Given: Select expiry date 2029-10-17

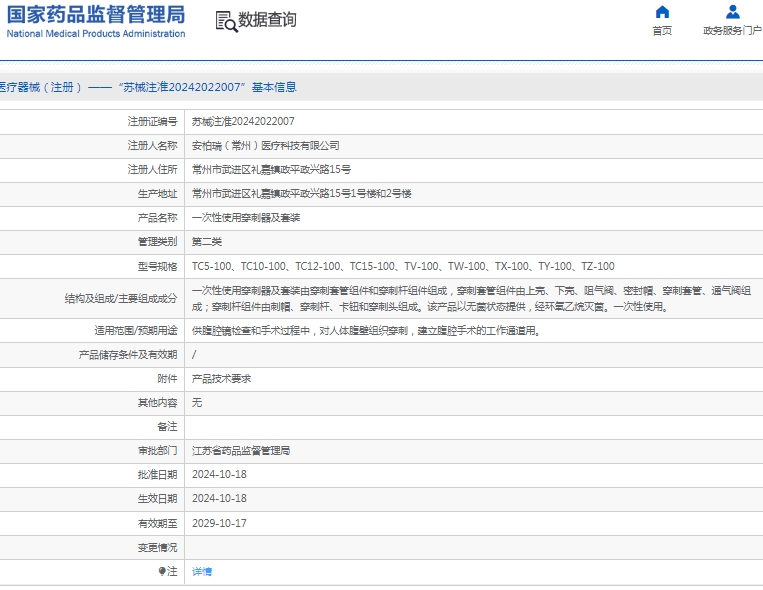Looking at the screenshot, I should coord(219,523).
